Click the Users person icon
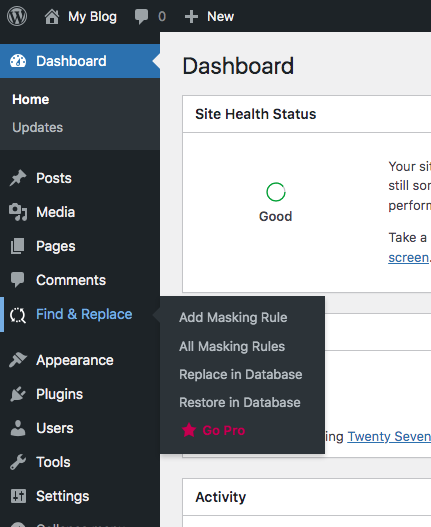Image resolution: width=431 pixels, height=527 pixels. point(18,428)
